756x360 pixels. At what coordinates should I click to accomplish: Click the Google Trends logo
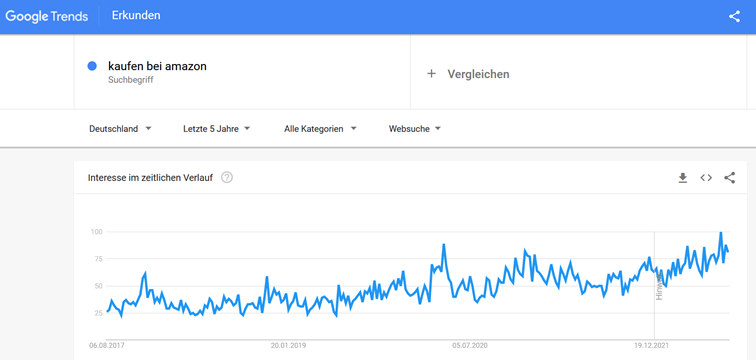[x=47, y=16]
